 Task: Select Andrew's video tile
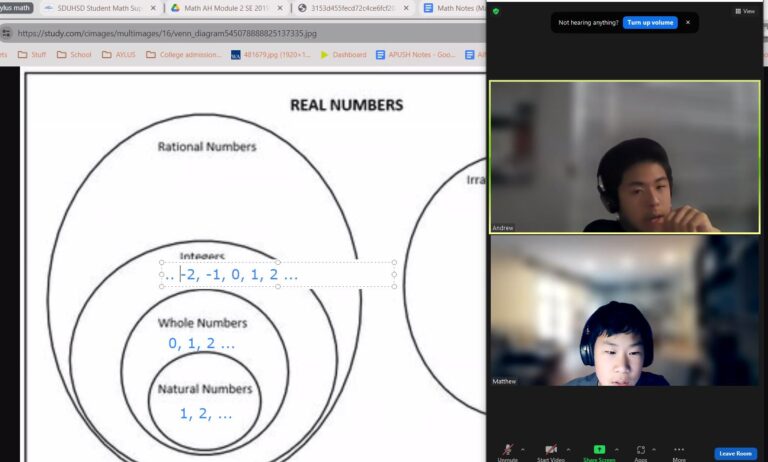(625, 157)
